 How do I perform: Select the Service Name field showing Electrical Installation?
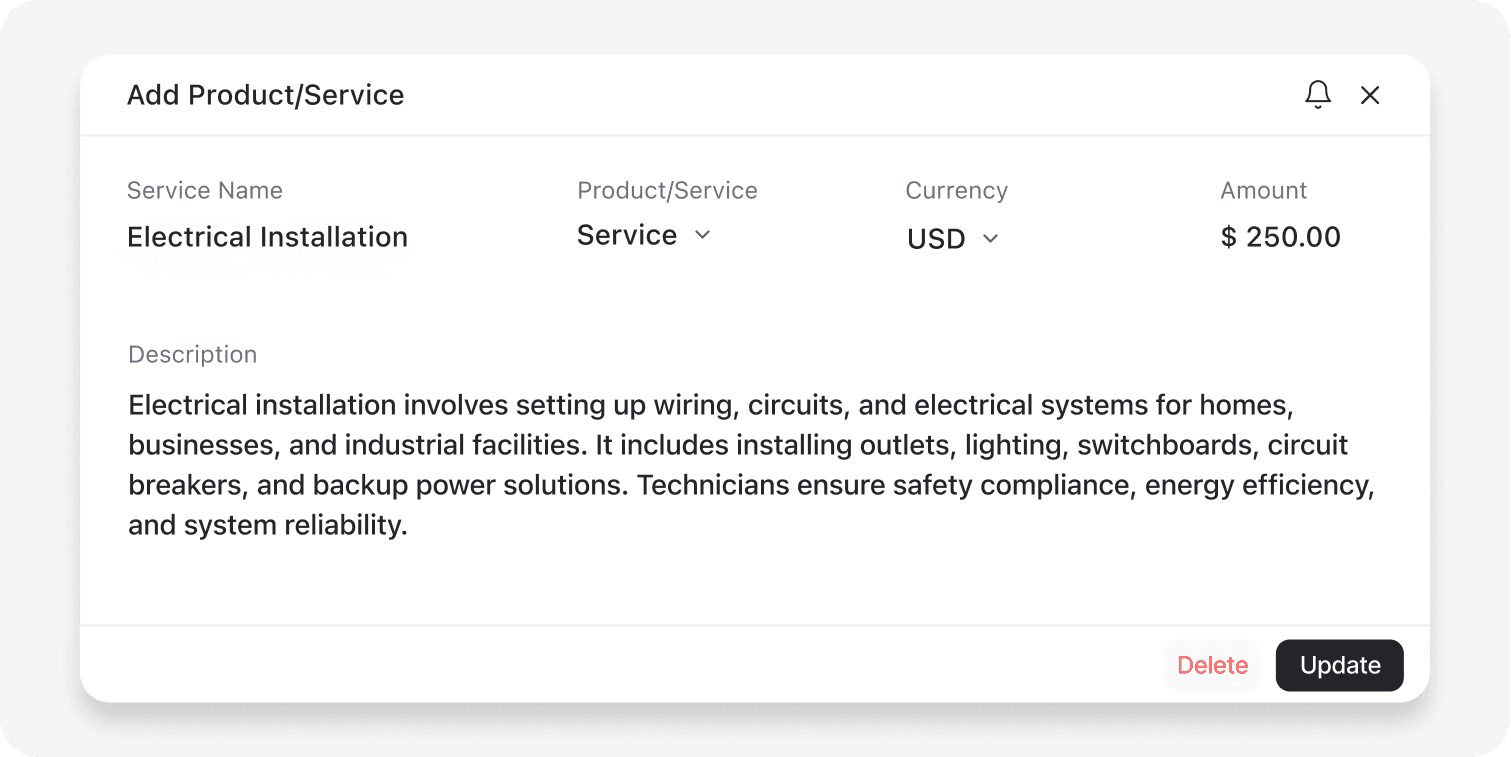tap(267, 237)
